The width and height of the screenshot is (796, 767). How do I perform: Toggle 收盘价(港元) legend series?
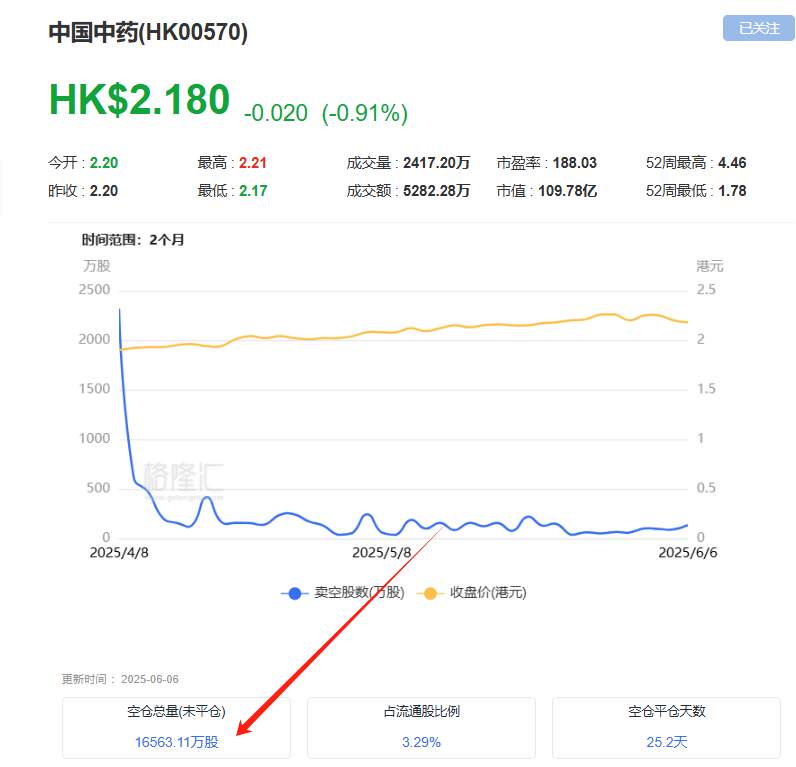[472, 592]
